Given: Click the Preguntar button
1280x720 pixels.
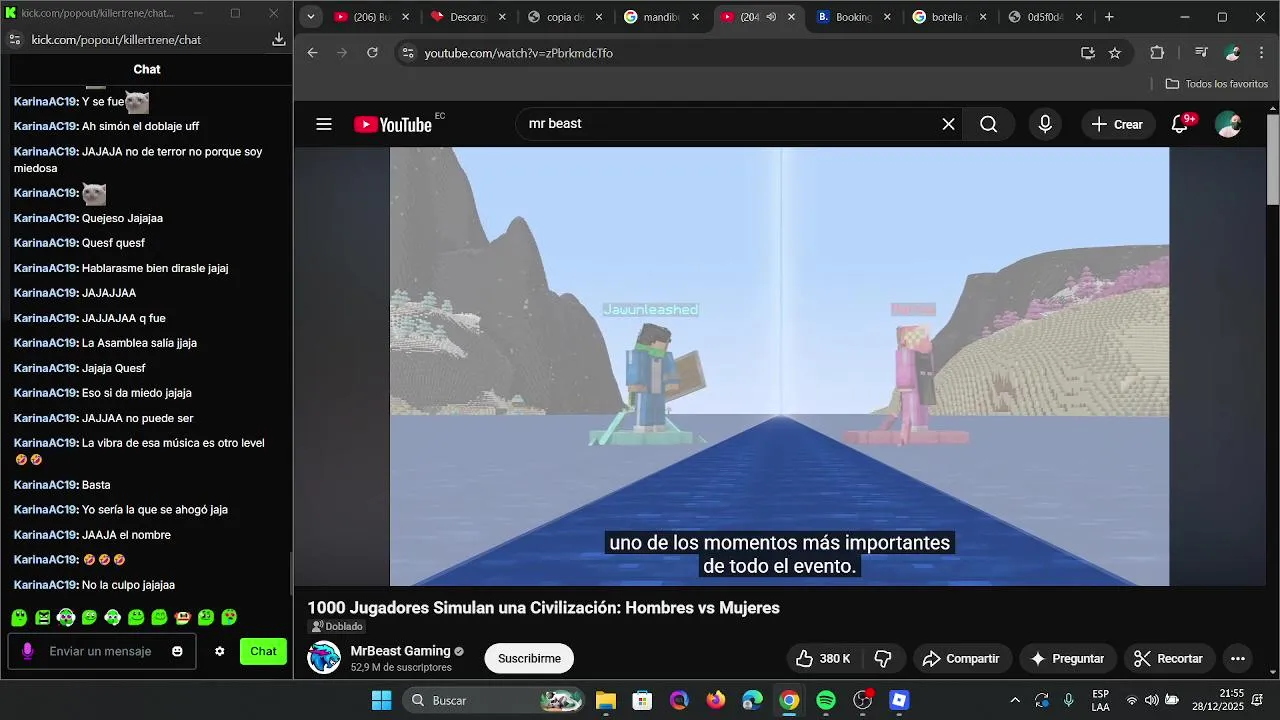Looking at the screenshot, I should 1068,658.
